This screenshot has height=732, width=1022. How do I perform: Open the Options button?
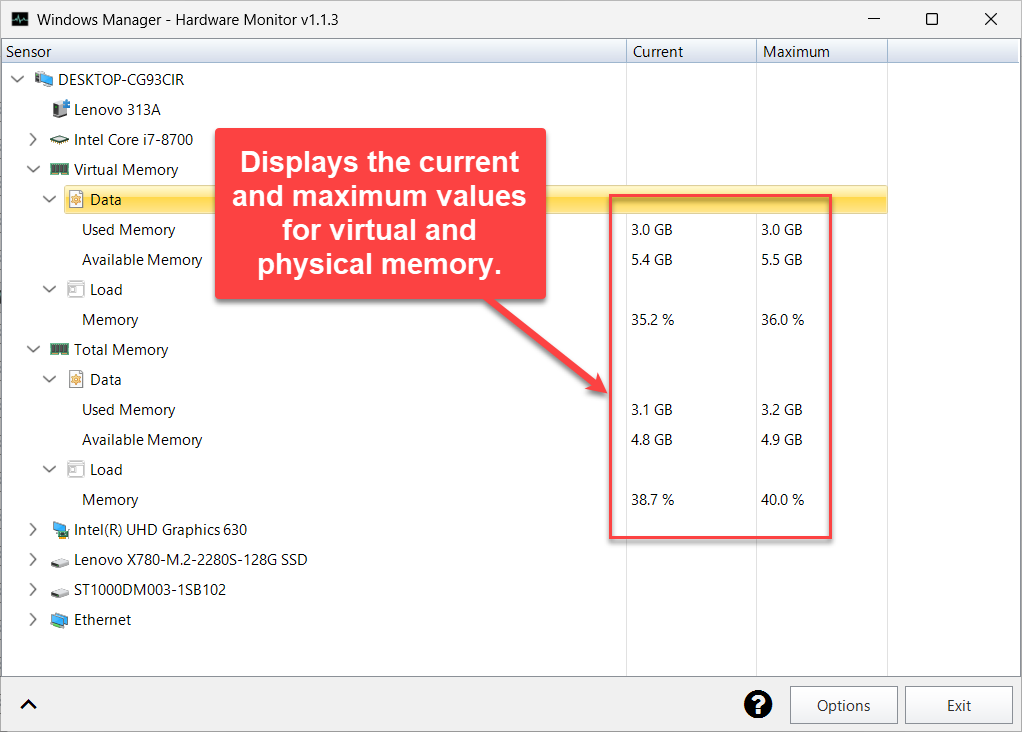pos(843,705)
